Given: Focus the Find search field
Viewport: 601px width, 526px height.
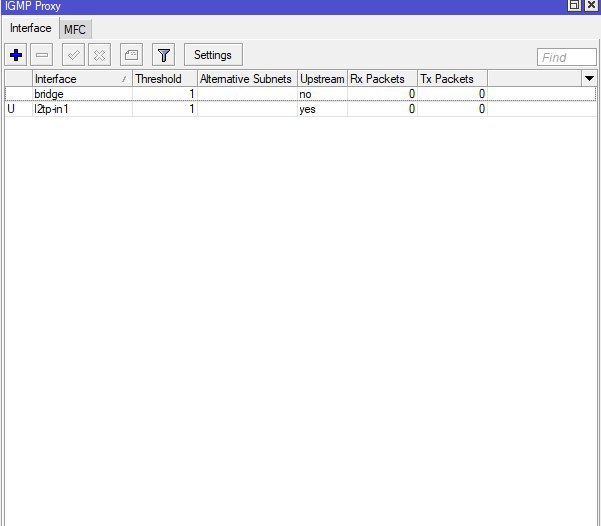Looking at the screenshot, I should [567, 58].
